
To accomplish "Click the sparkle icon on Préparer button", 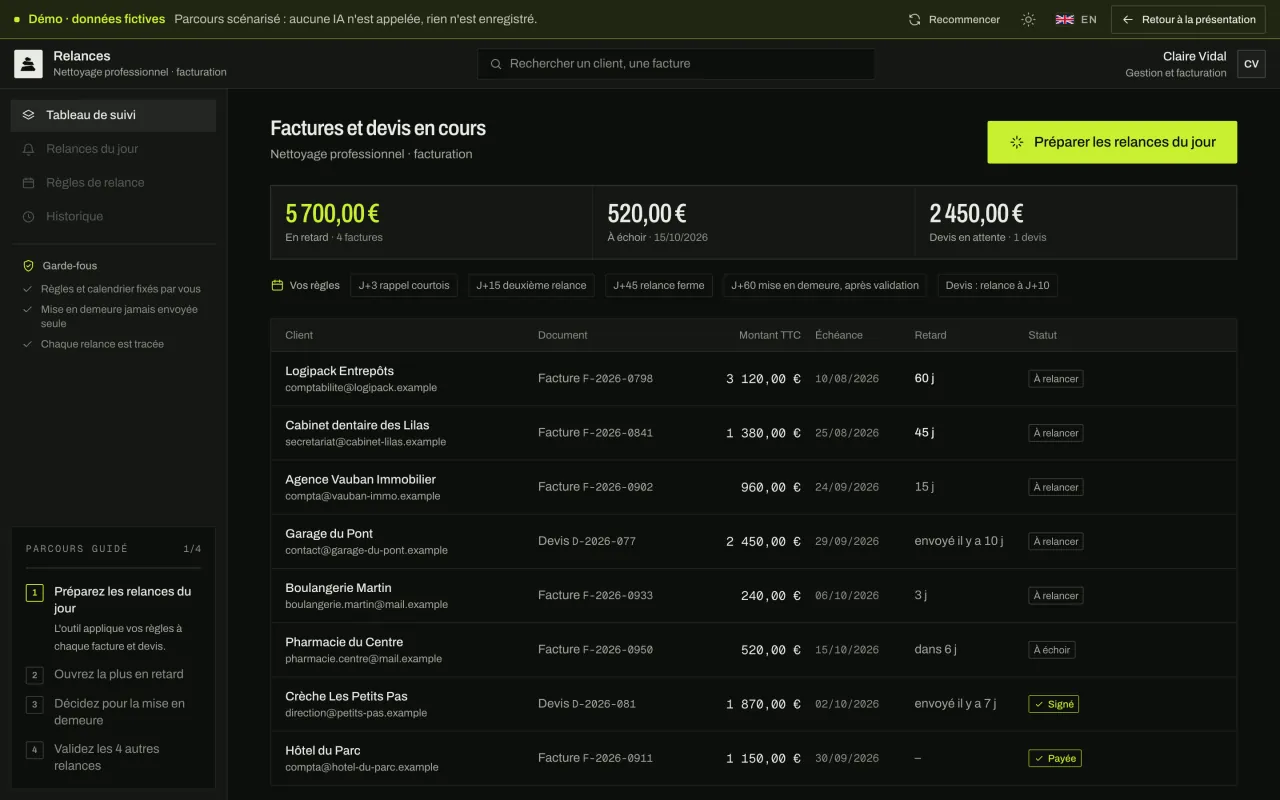I will 1017,142.
